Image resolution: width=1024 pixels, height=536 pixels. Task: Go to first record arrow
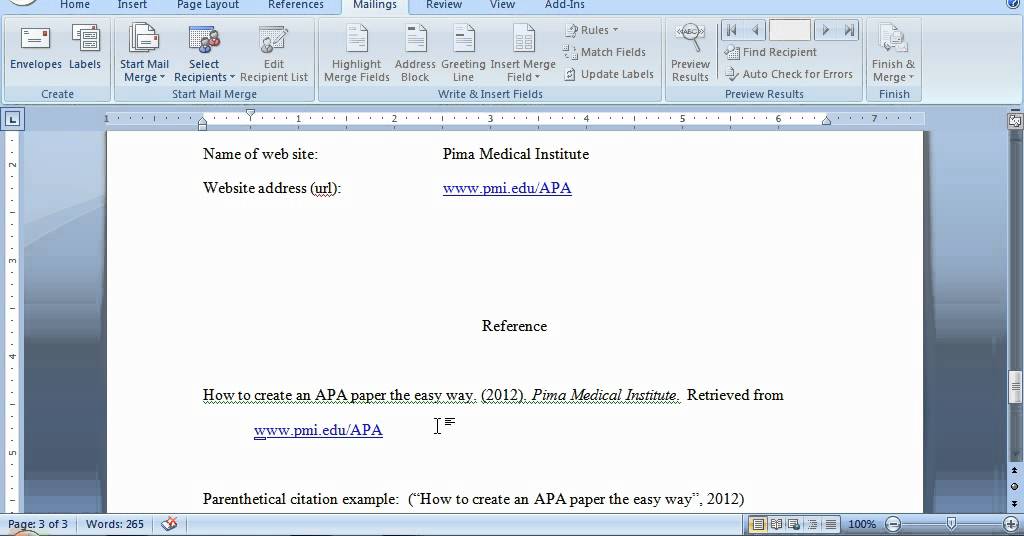(x=731, y=30)
